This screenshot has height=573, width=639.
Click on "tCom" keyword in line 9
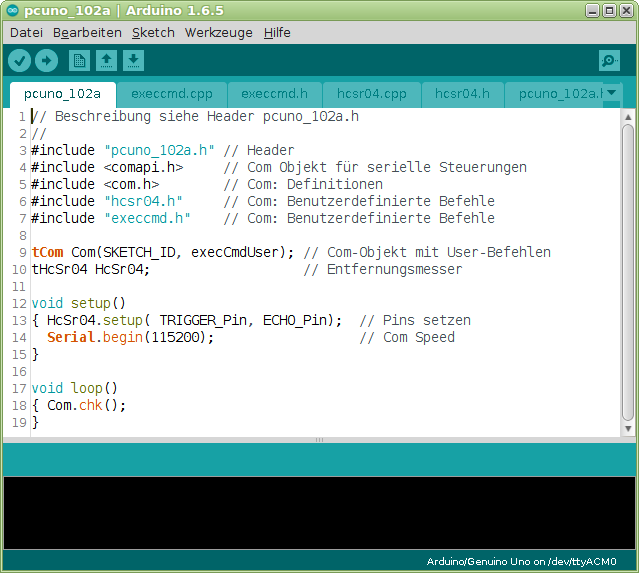pos(47,252)
